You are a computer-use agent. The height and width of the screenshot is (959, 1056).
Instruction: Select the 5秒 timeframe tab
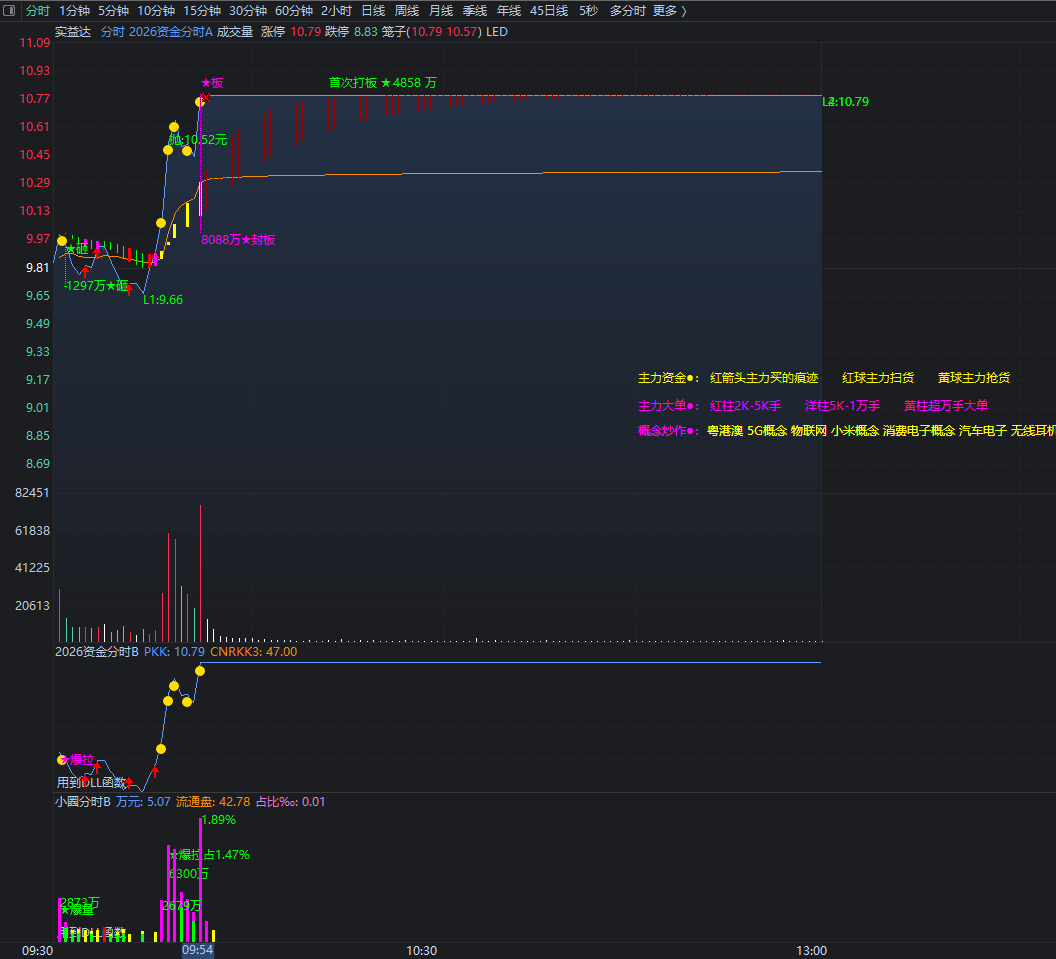coord(589,11)
